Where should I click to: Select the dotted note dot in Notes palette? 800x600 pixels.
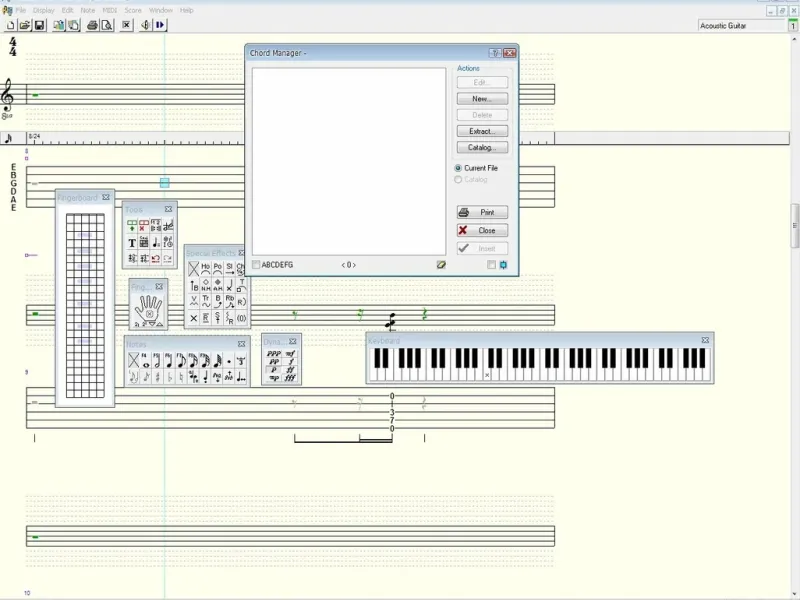[229, 361]
